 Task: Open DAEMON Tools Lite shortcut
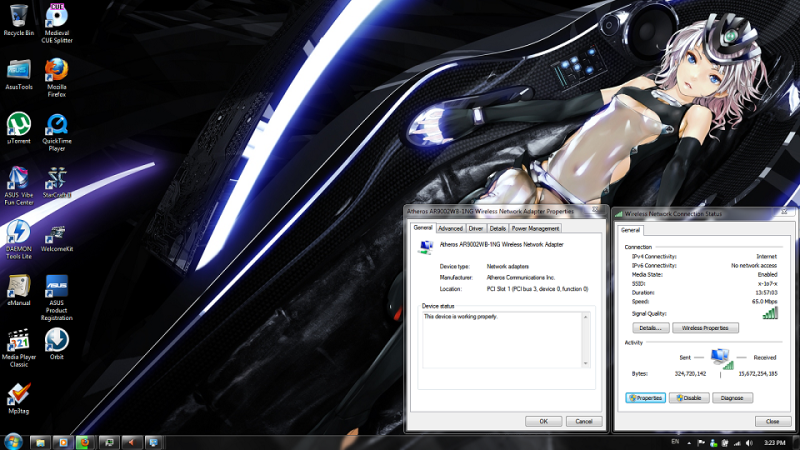(18, 235)
